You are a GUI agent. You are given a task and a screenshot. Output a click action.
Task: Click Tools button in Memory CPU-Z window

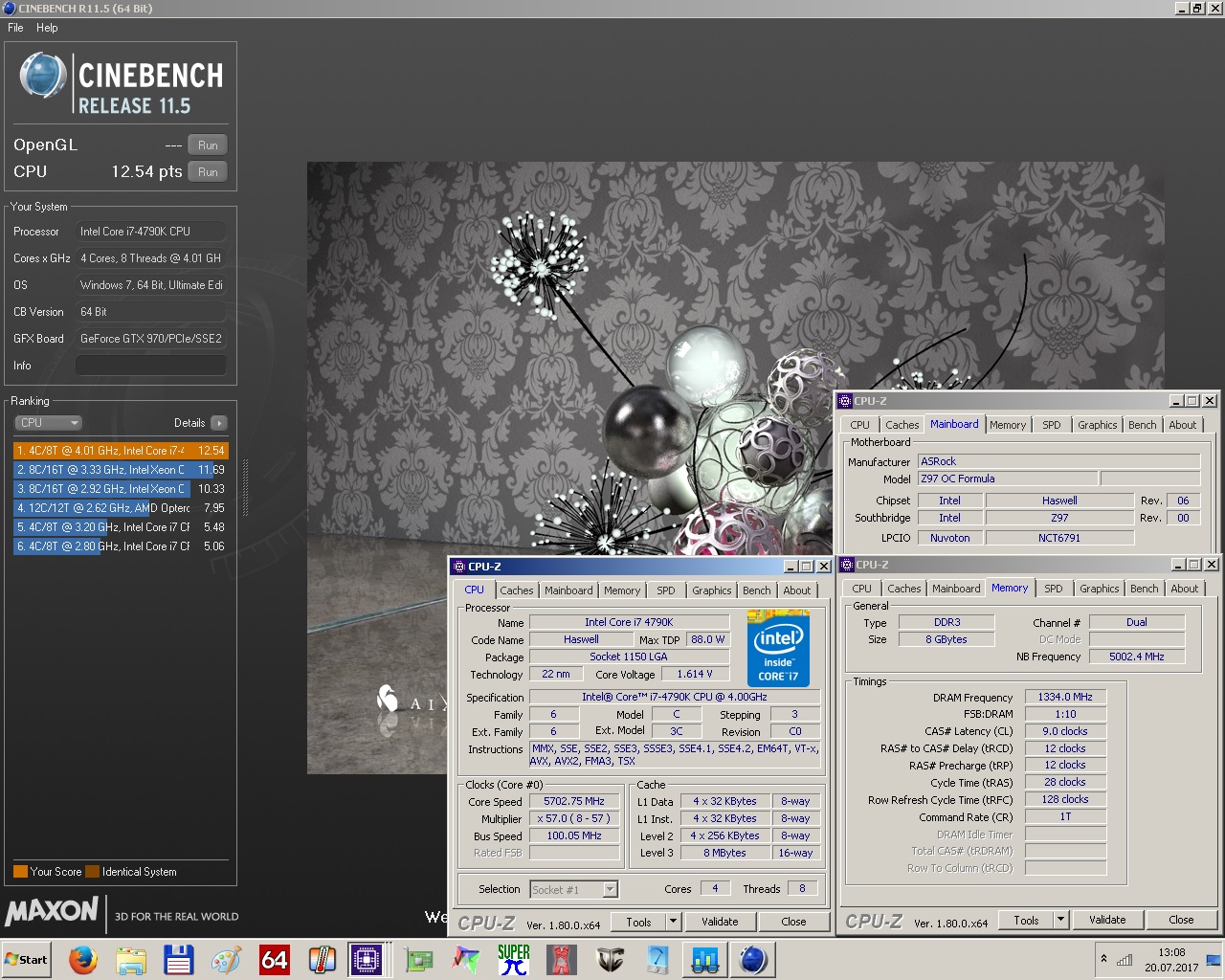pos(1027,921)
